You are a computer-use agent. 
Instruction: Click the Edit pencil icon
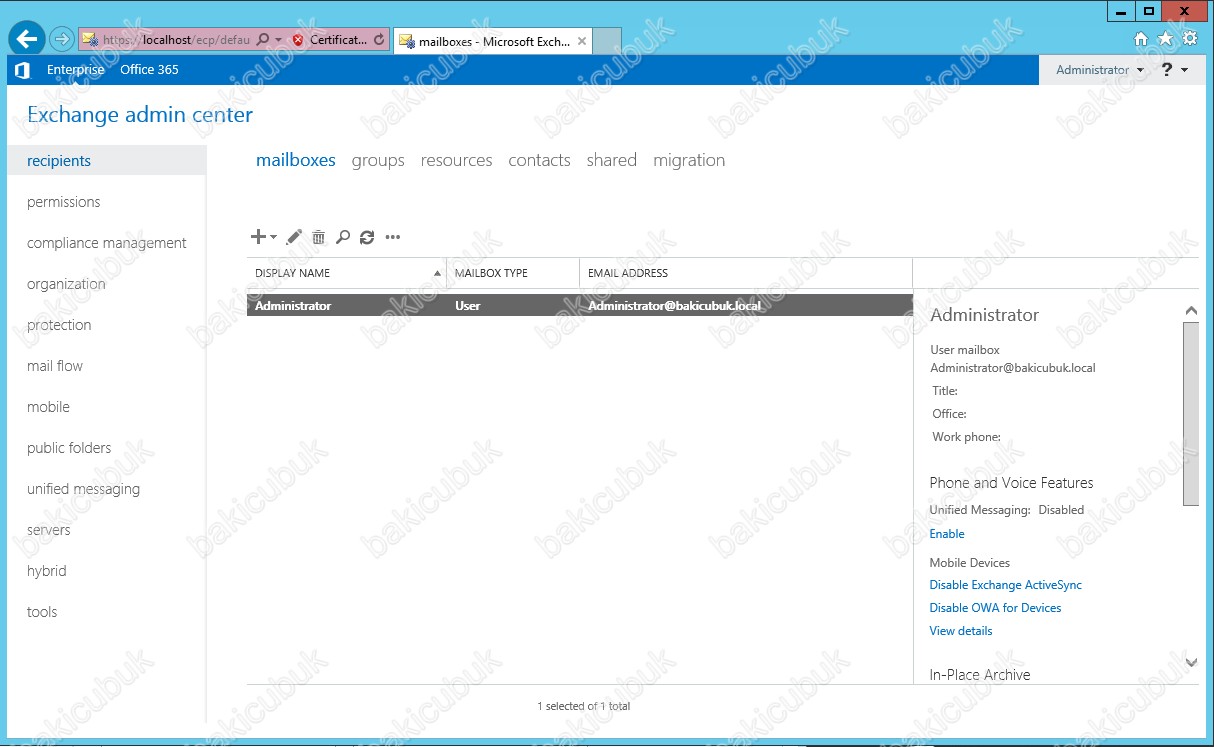pos(294,237)
